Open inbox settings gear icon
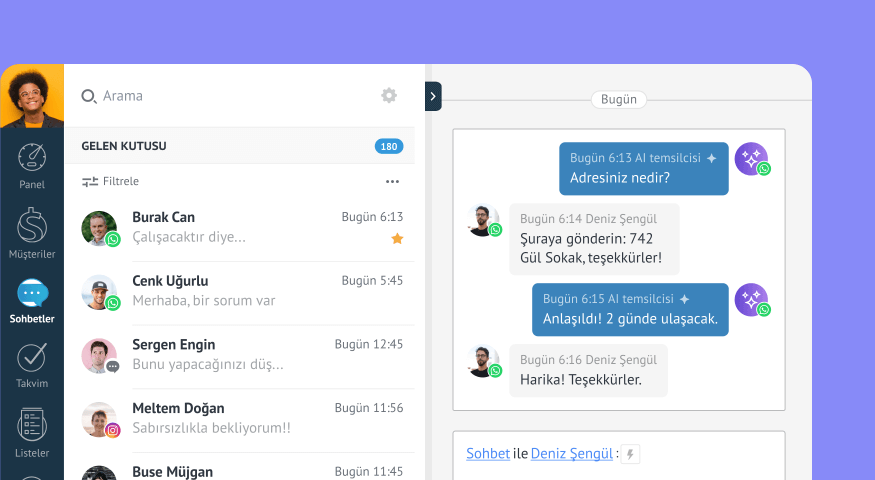Screen dimensions: 875x480 tap(389, 95)
